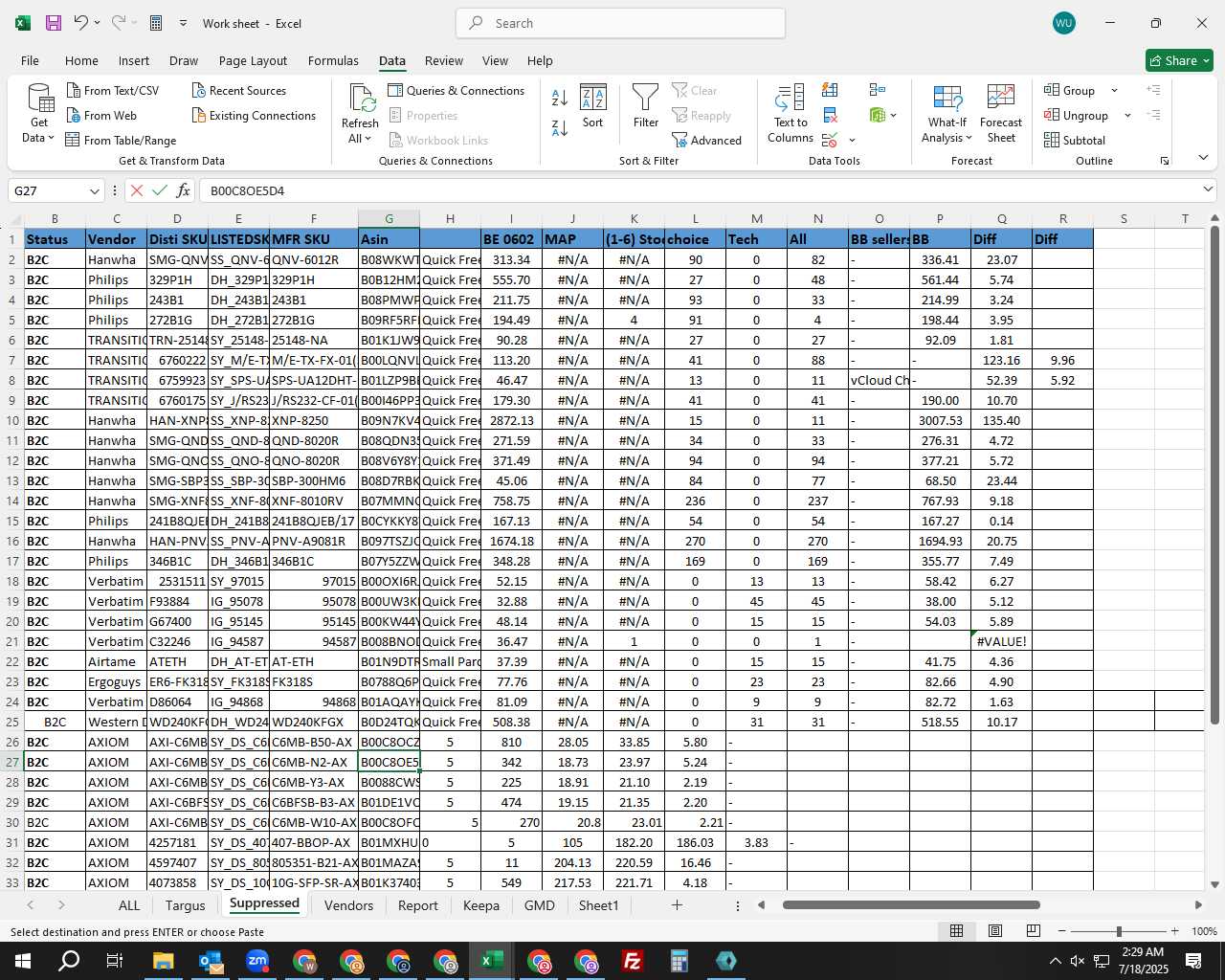Click in the Search box

click(x=620, y=23)
